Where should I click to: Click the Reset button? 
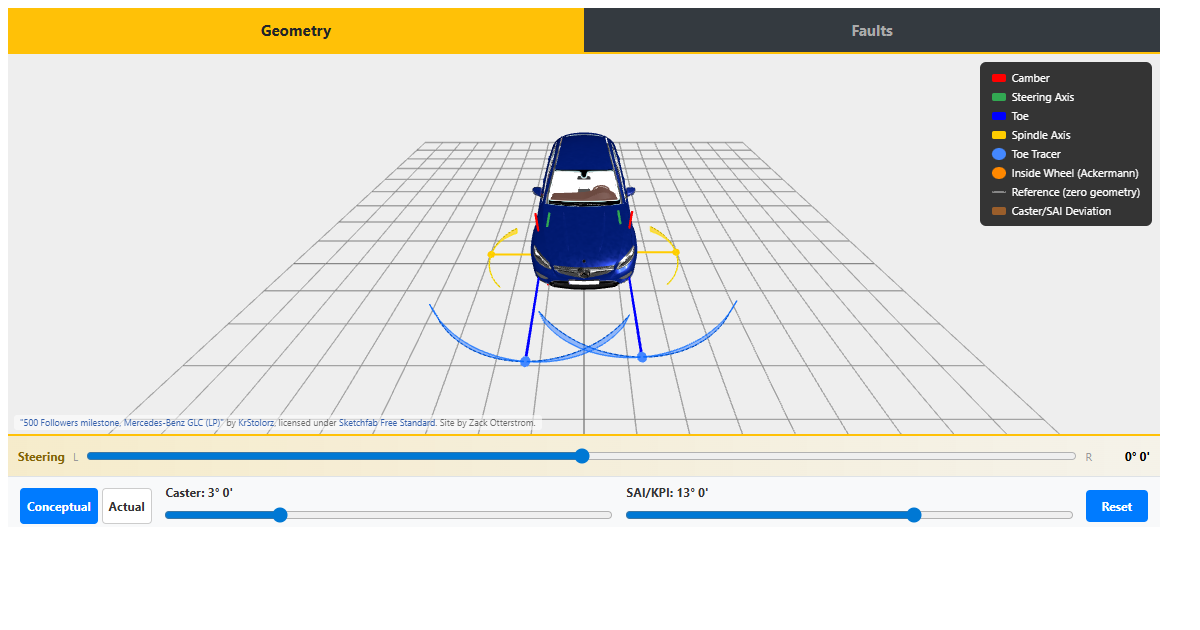click(x=1117, y=506)
